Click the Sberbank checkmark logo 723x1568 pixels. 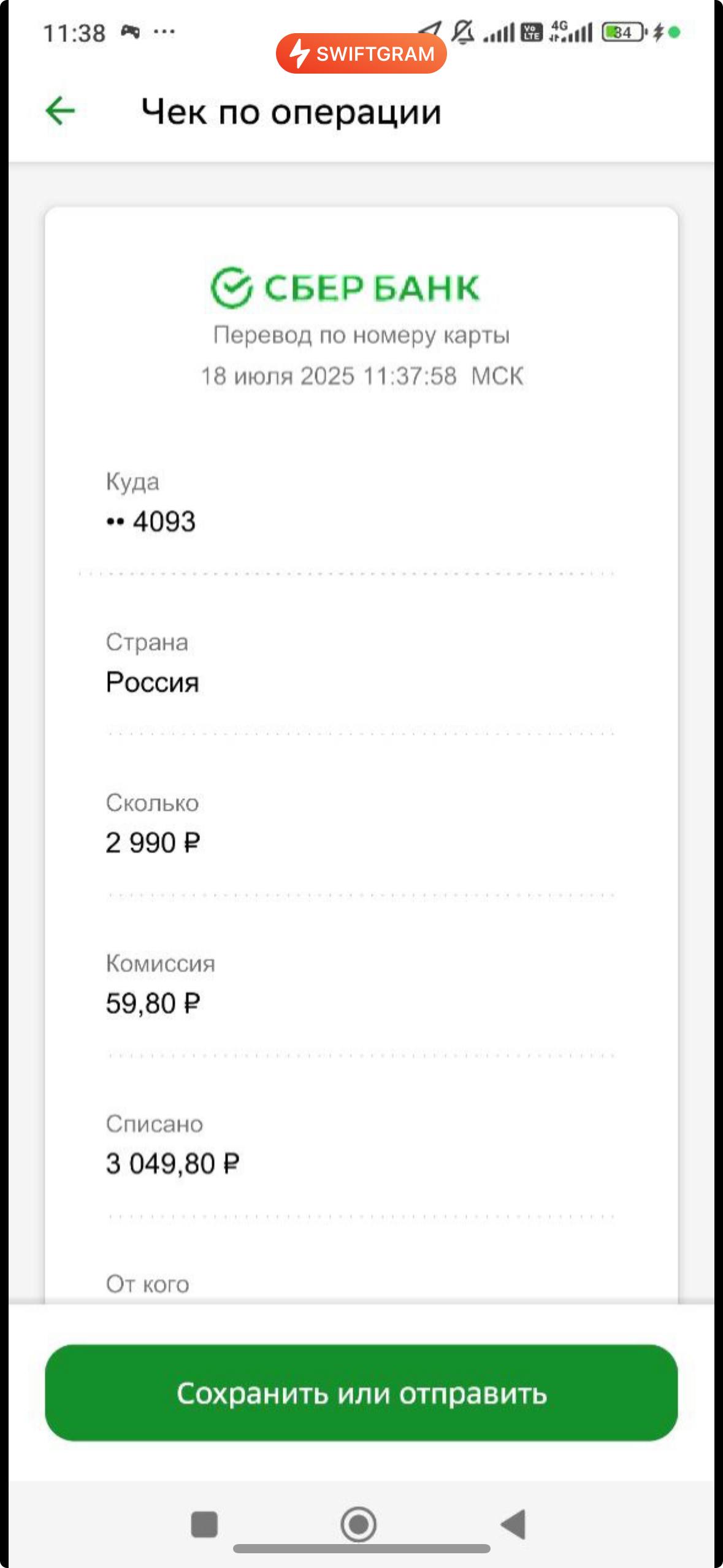[x=231, y=287]
